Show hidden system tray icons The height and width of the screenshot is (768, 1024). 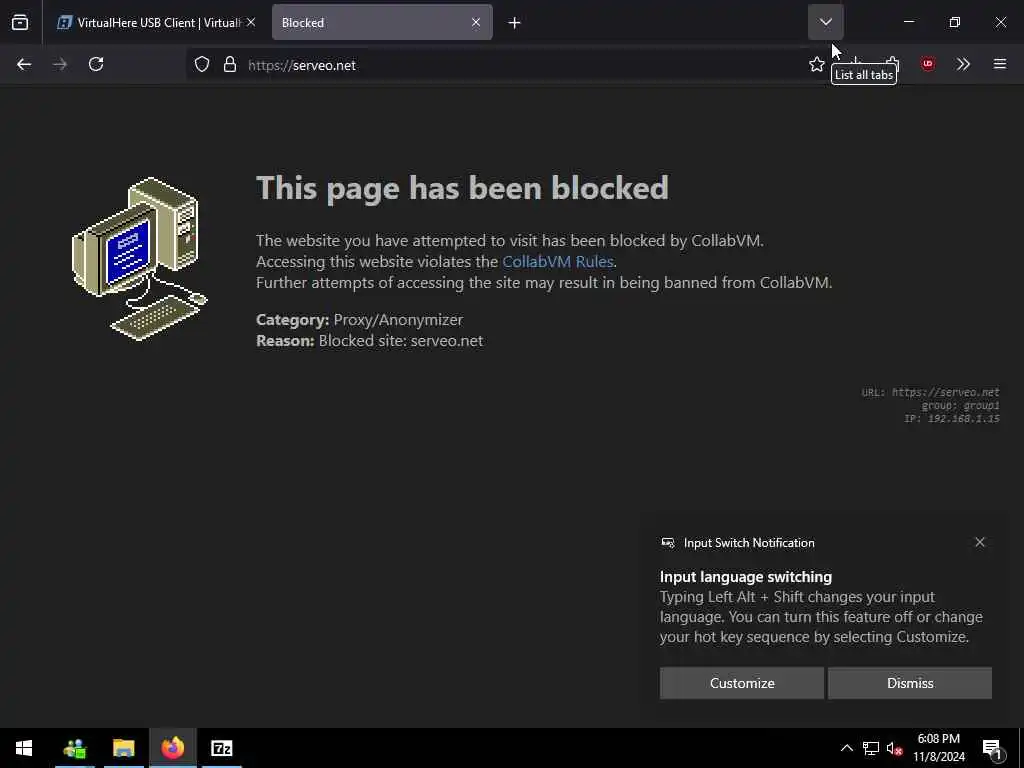point(846,748)
